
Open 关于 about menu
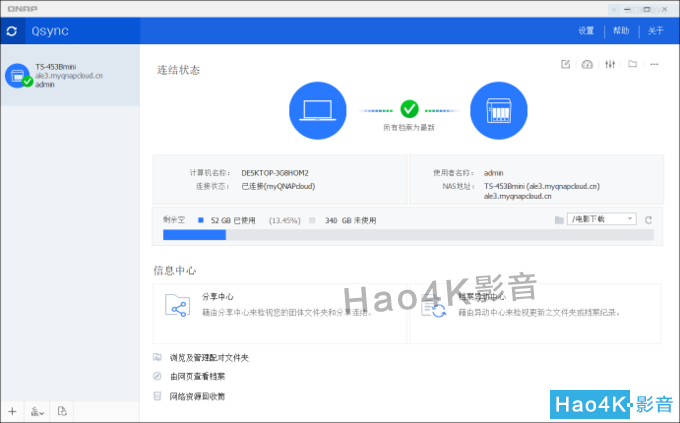pos(655,31)
